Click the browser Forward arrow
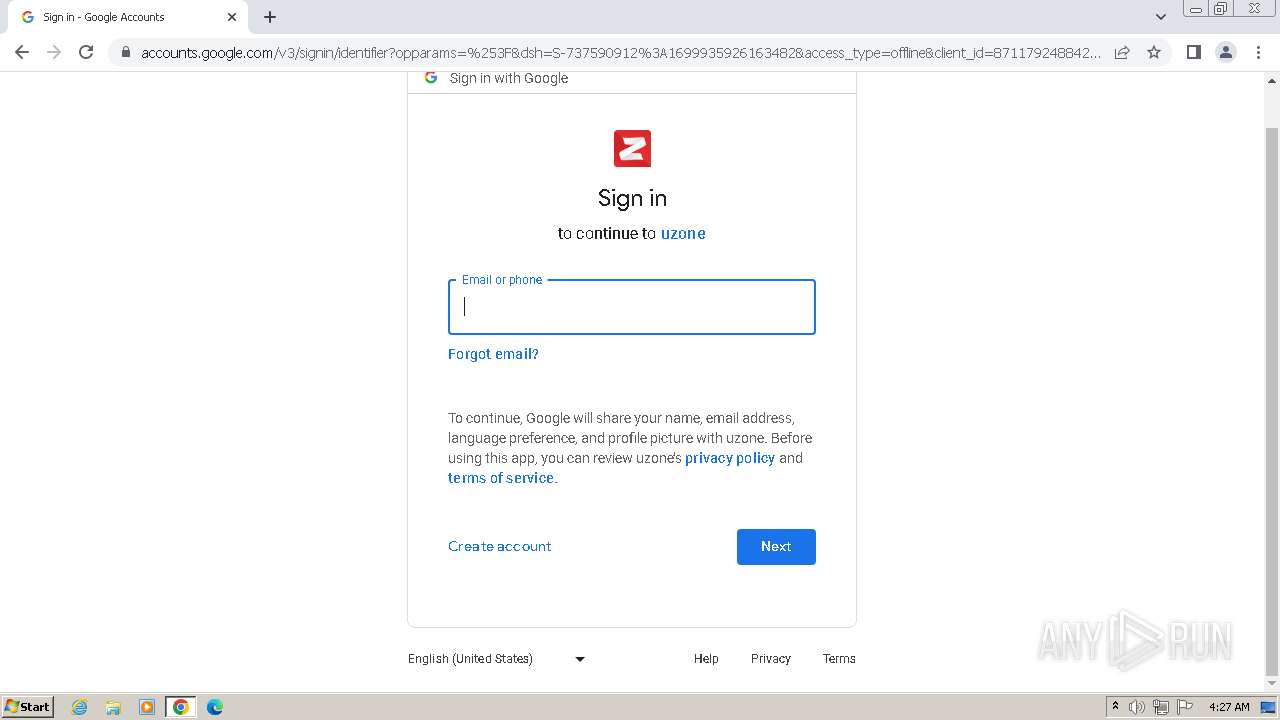The width and height of the screenshot is (1280, 720). pos(54,52)
